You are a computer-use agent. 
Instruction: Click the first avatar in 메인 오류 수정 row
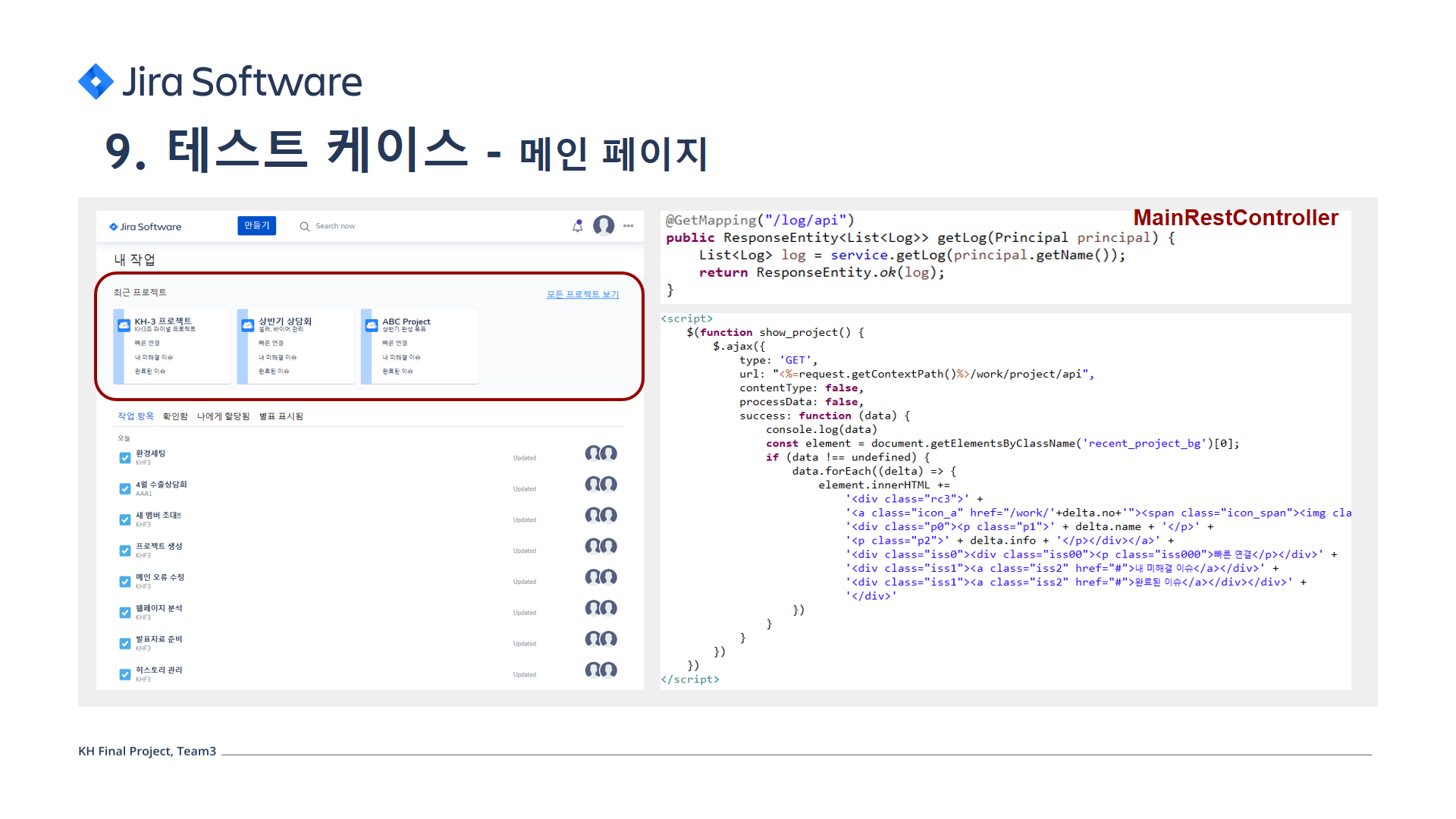(593, 578)
